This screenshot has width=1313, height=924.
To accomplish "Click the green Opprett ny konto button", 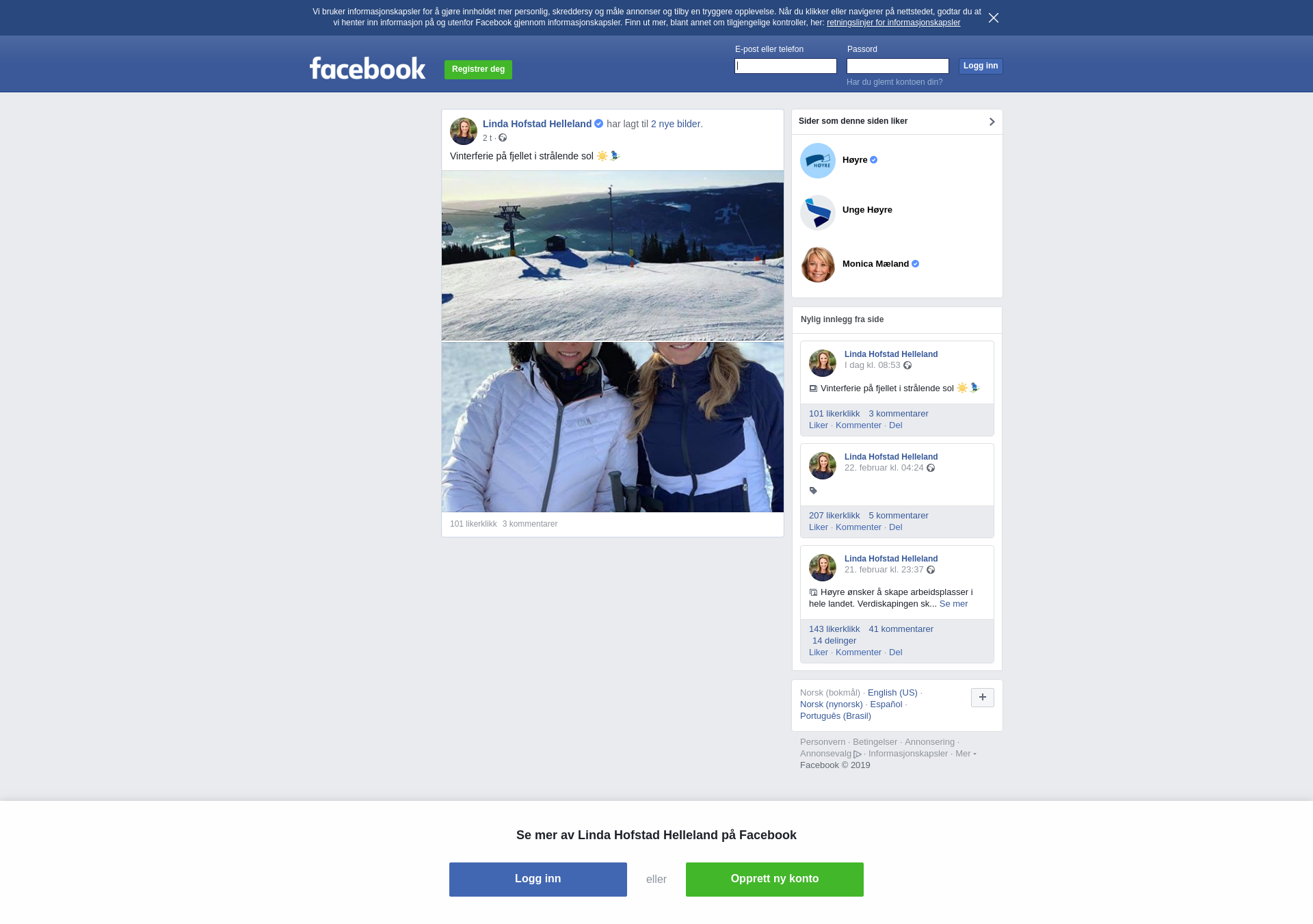I will [775, 880].
